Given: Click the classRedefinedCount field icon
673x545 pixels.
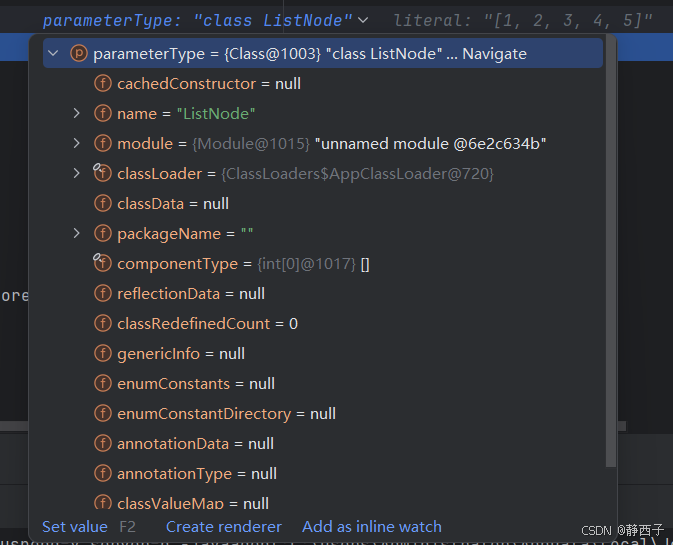Looking at the screenshot, I should tap(103, 324).
